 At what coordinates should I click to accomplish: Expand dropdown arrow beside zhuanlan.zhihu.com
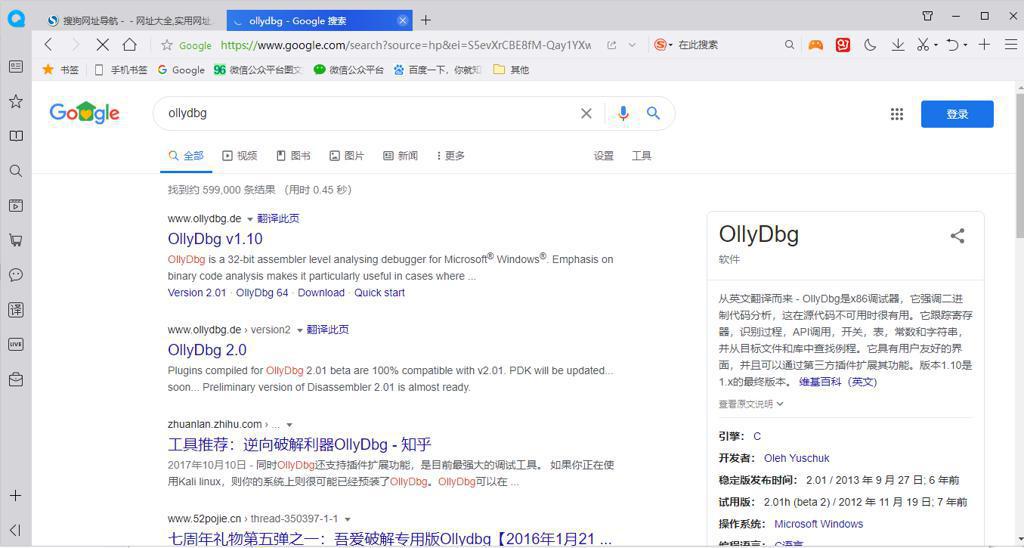pos(289,425)
